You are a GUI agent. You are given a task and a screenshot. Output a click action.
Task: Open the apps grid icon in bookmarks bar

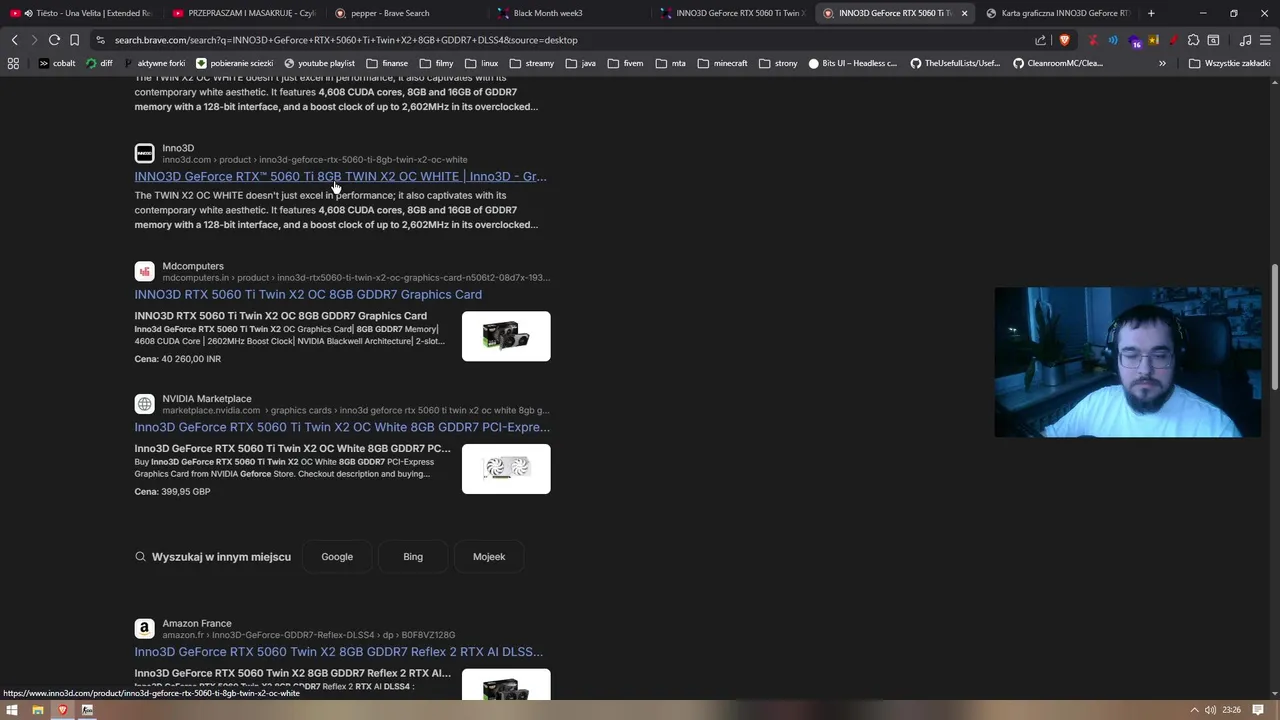(x=13, y=63)
